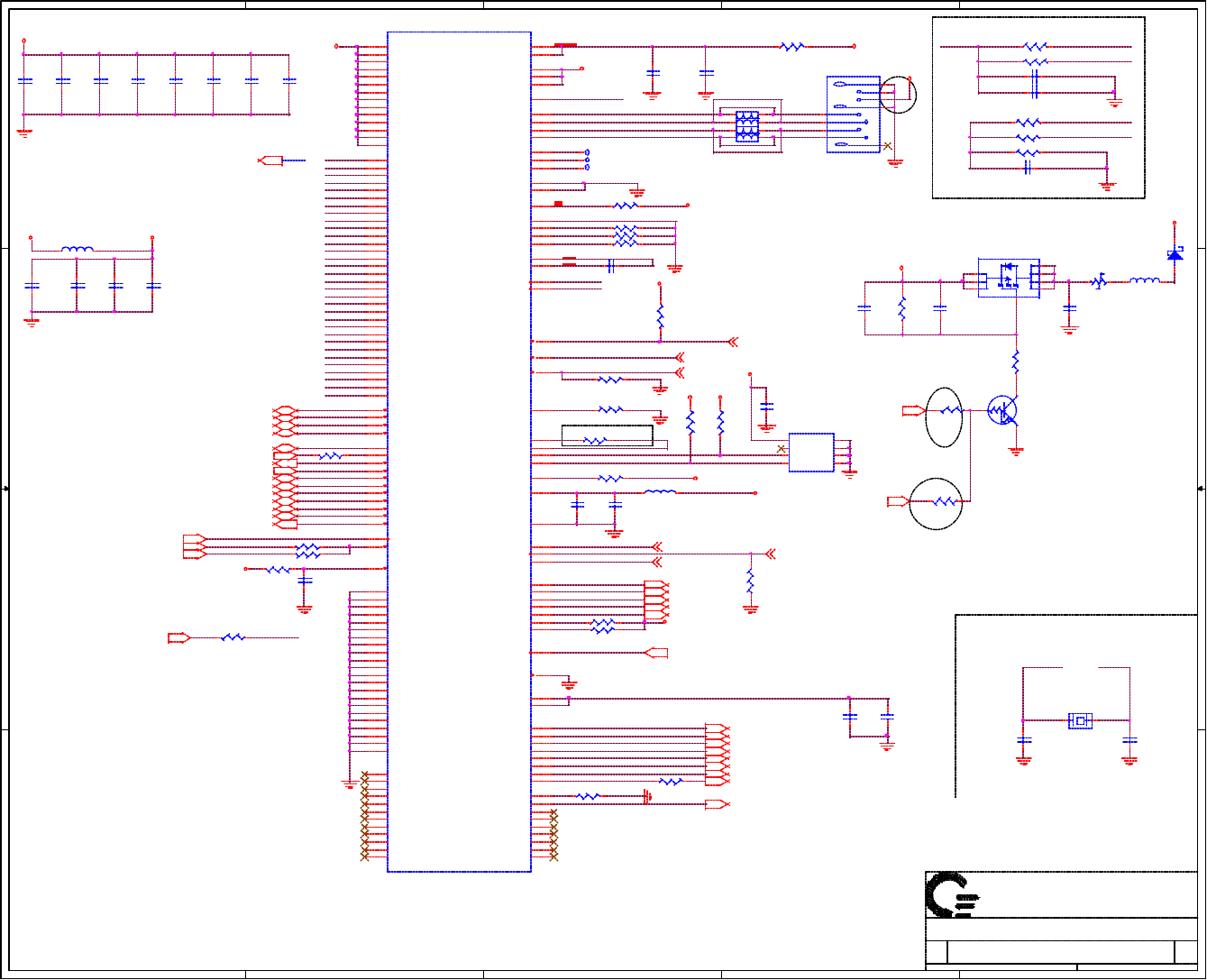The image size is (1207, 980).
Task: Click the ground symbol under the top-left capacitor bank
Action: click(24, 132)
